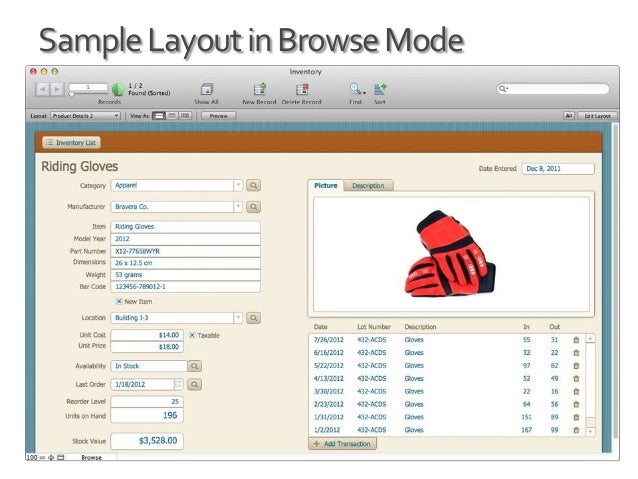Click the riding gloves product picture

tap(450, 254)
